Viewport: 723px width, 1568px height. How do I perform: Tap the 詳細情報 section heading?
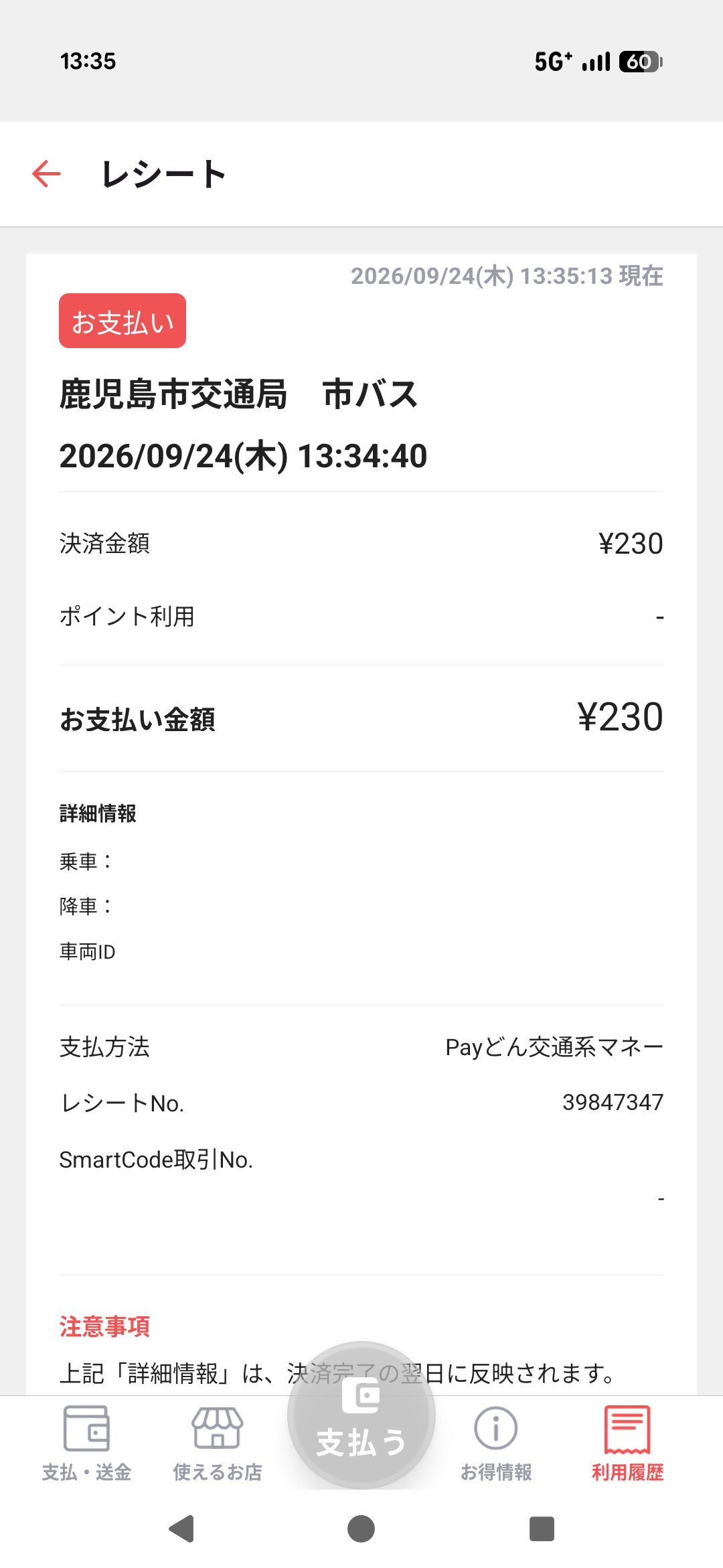coord(98,813)
